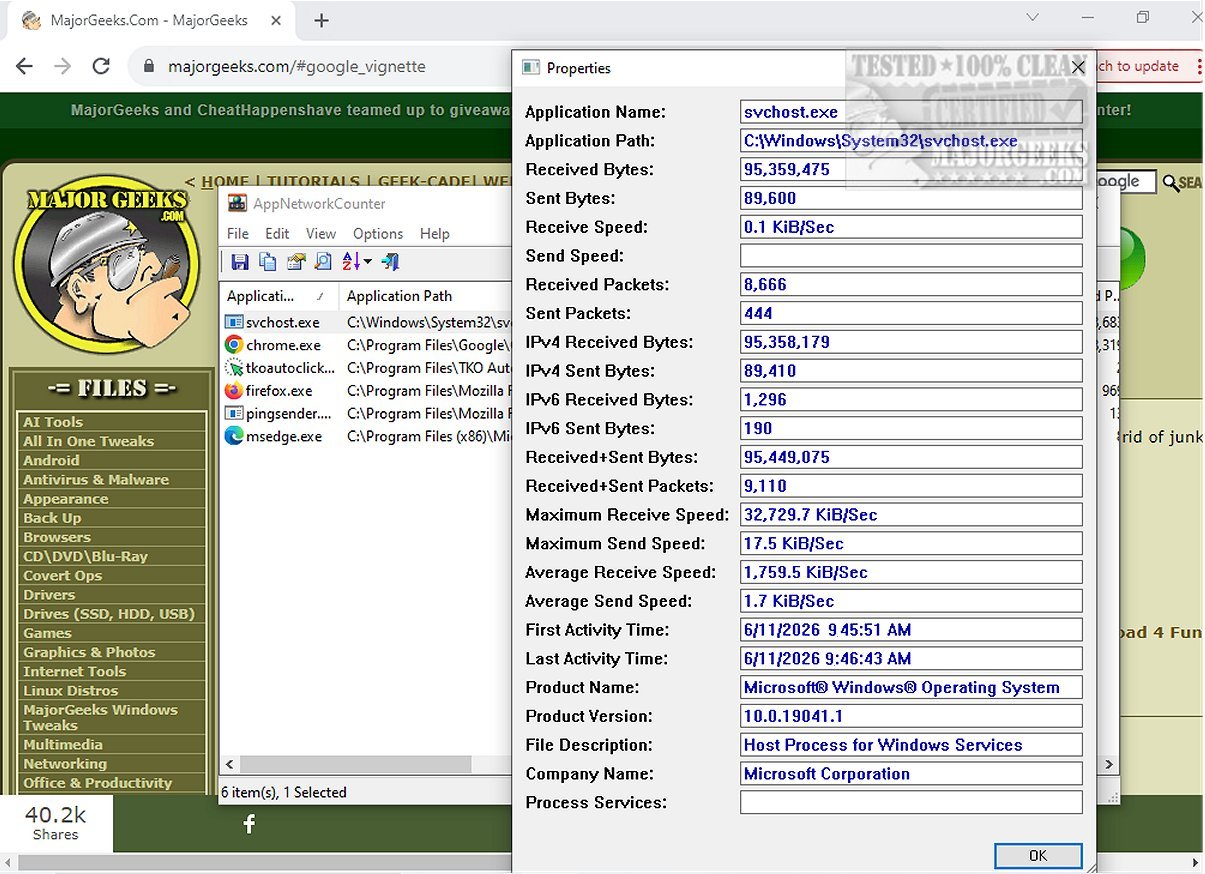Click the Properties dialog title icon
This screenshot has height=874, width=1205.
click(531, 68)
